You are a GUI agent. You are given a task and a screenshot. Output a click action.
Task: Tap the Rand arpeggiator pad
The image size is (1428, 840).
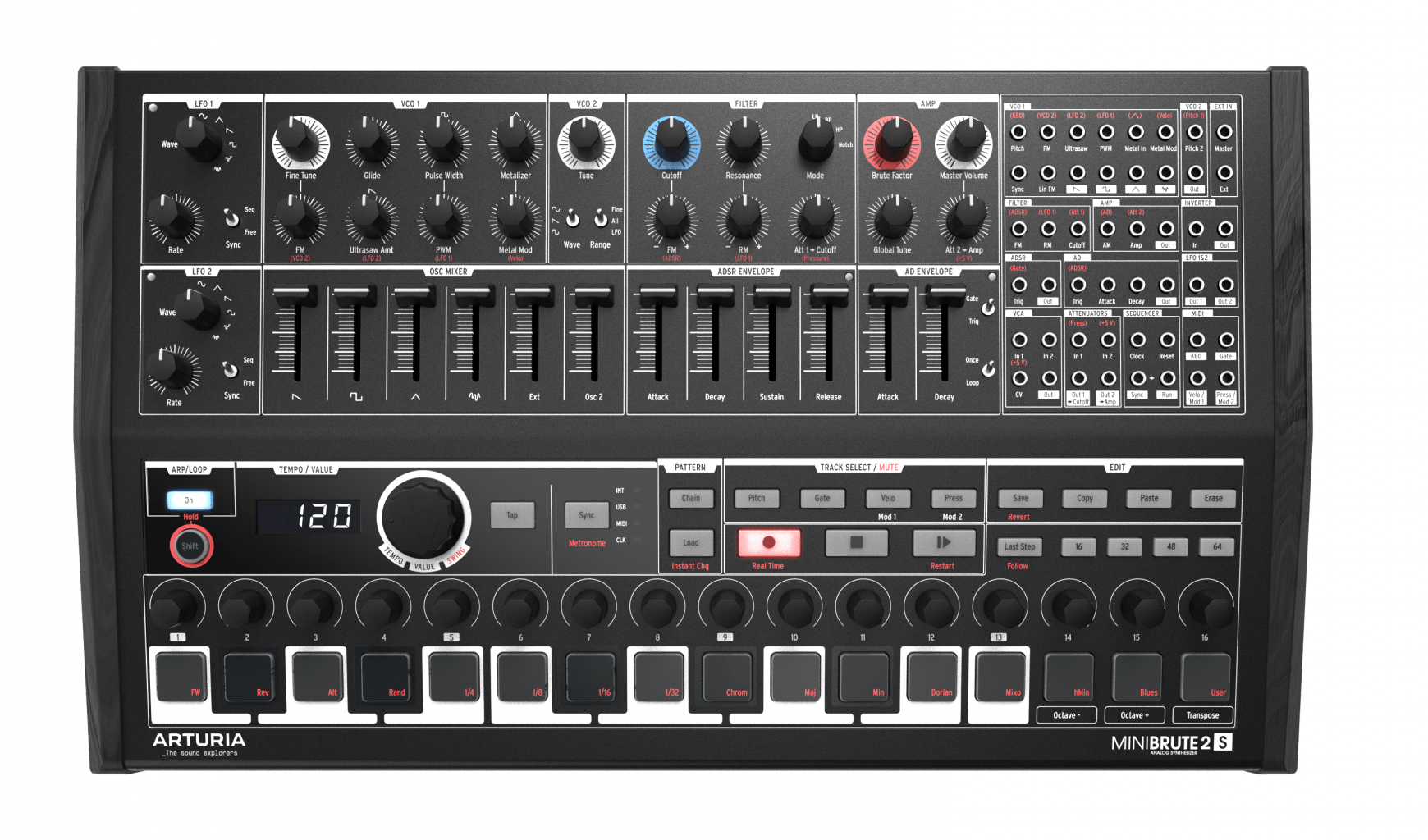385,677
